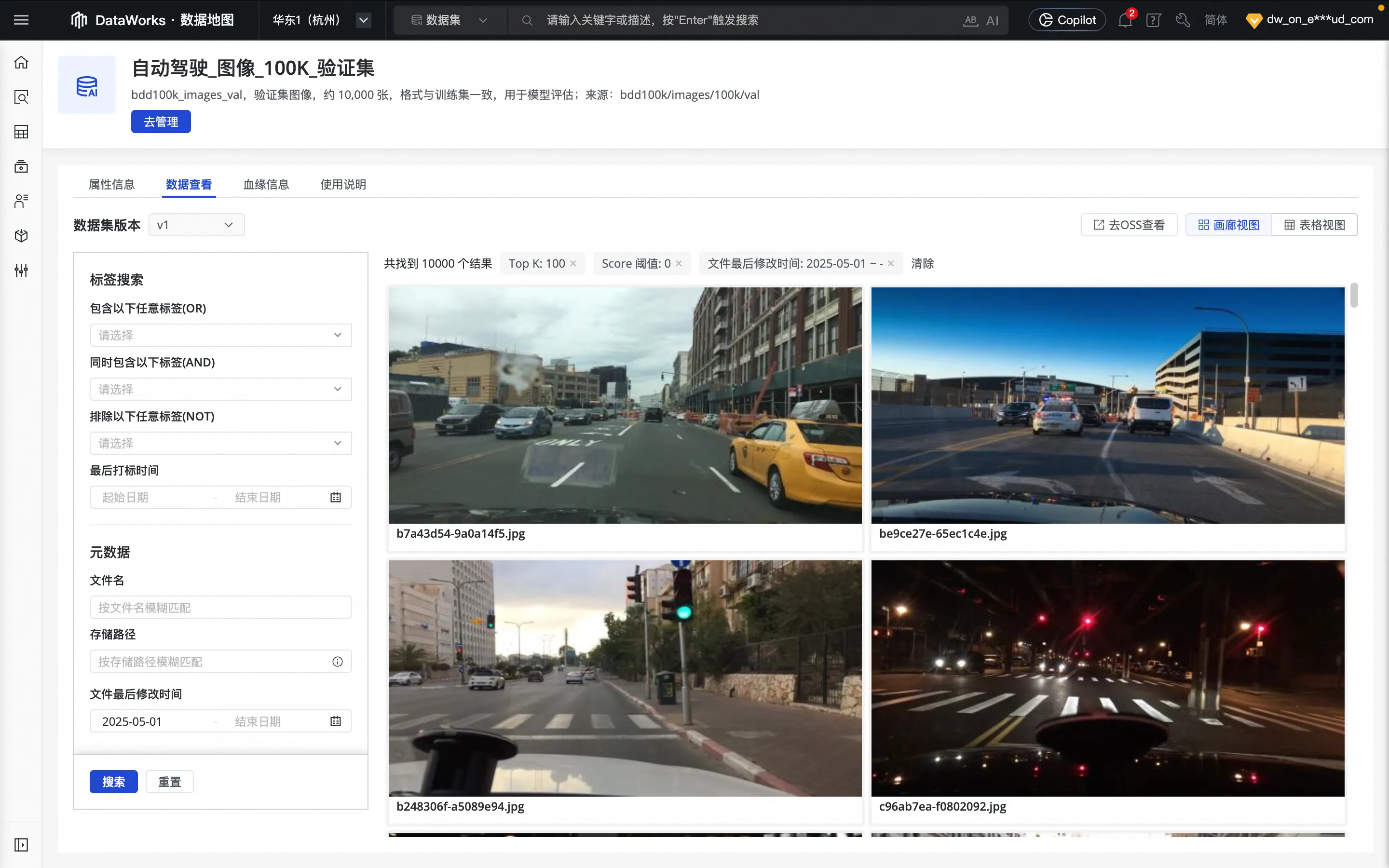The image size is (1389, 868).
Task: Open notifications bell with badge
Action: (x=1124, y=20)
